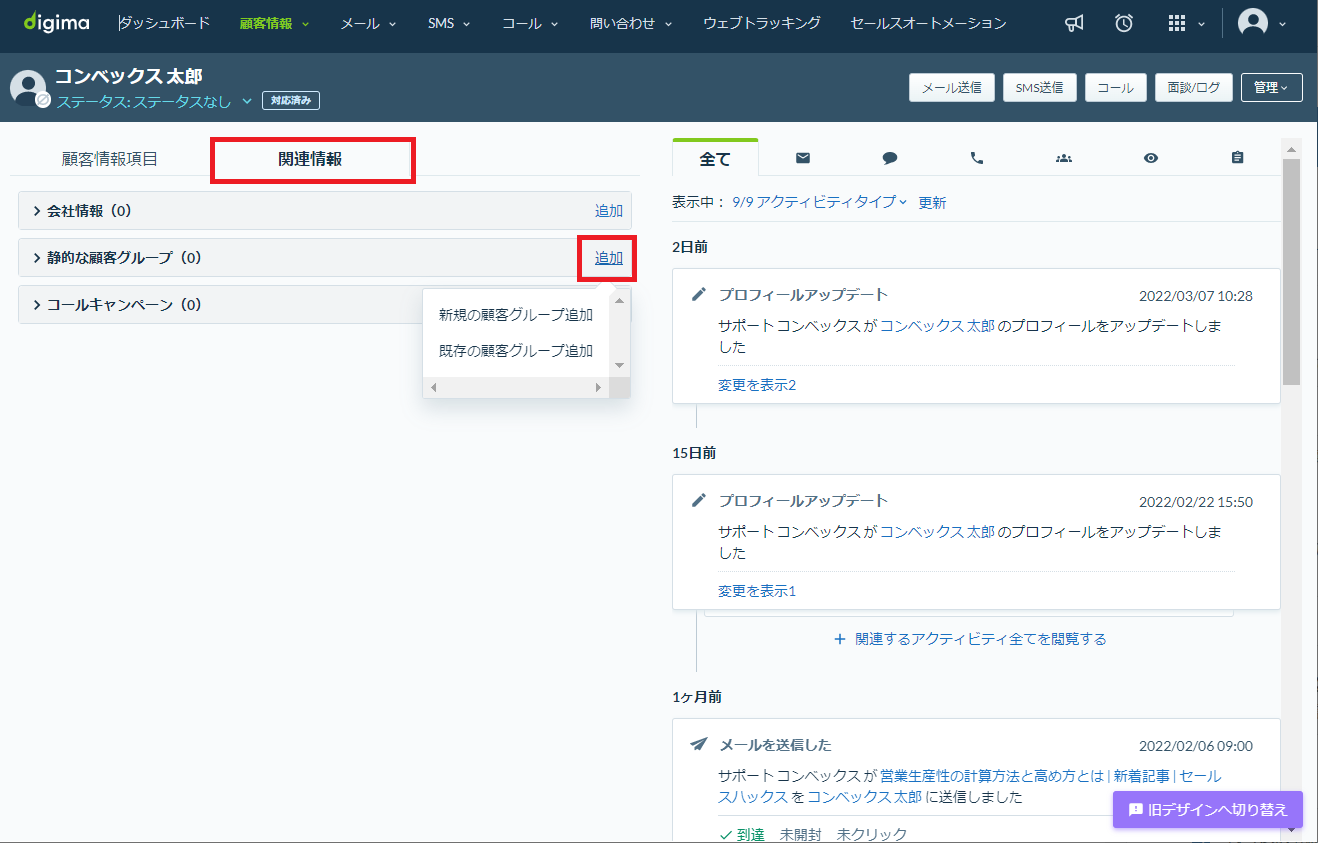The width and height of the screenshot is (1318, 849).
Task: Click the メール送信 button
Action: (951, 88)
